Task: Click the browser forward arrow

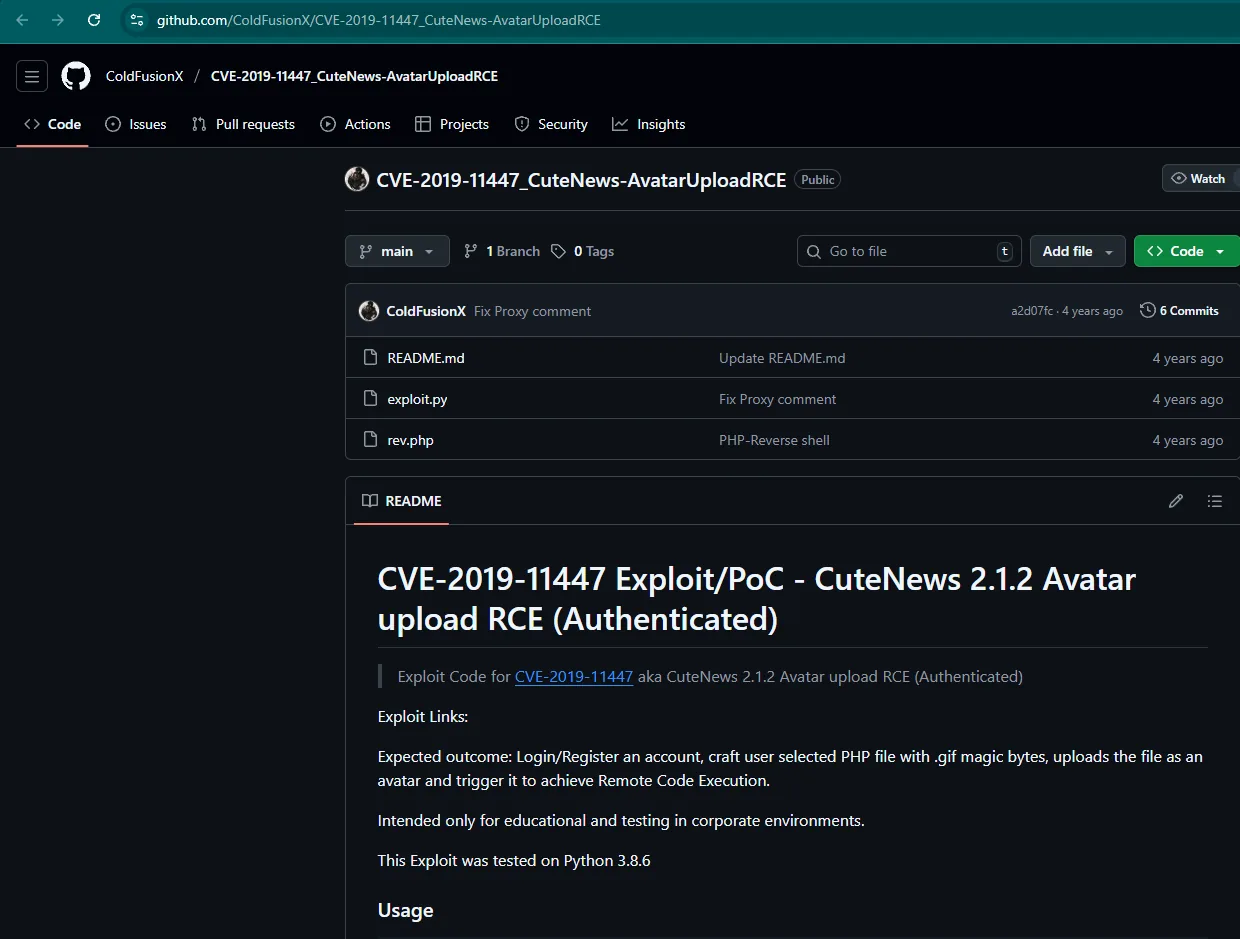Action: tap(58, 20)
